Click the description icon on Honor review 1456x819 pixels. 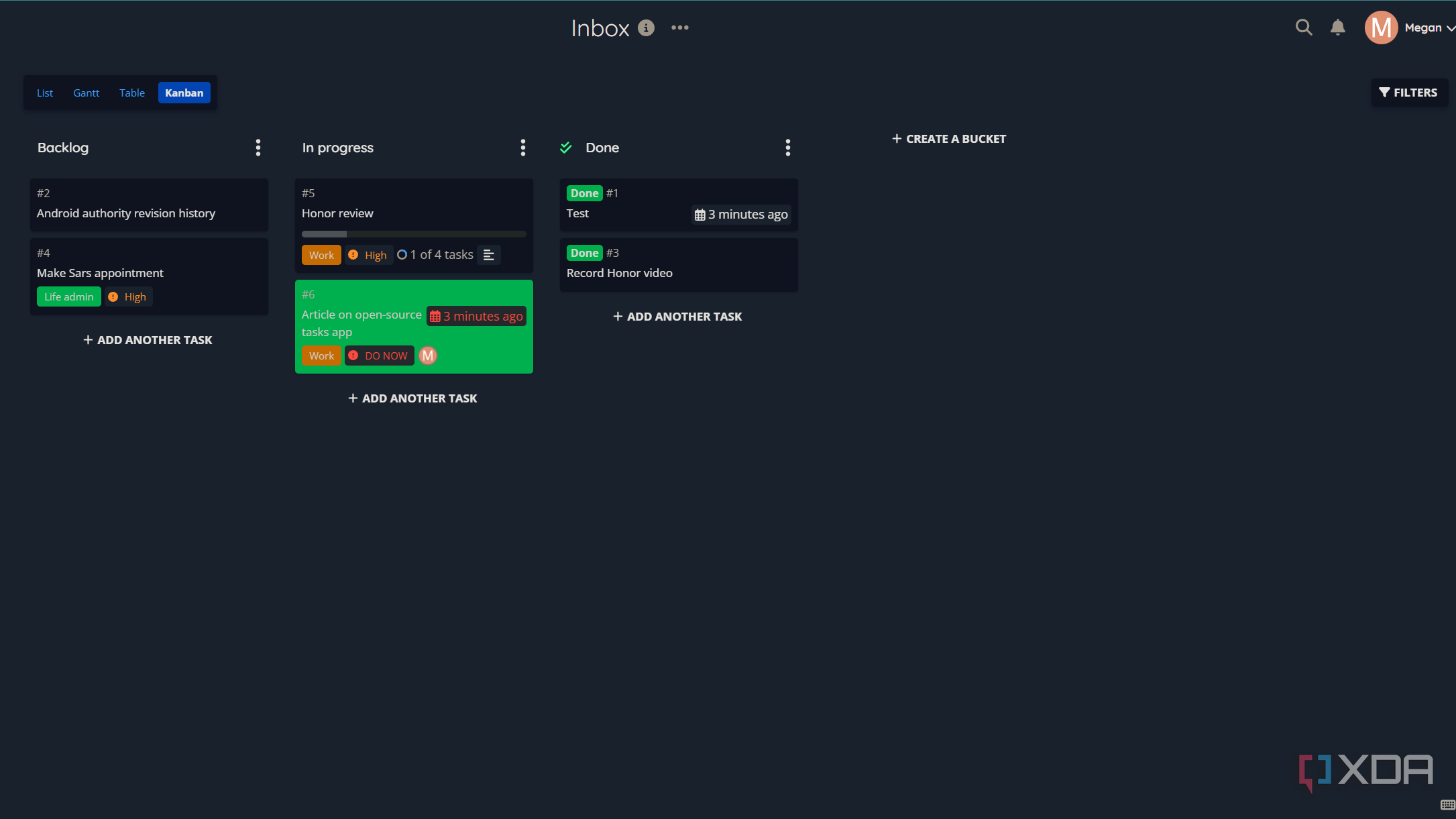[489, 255]
